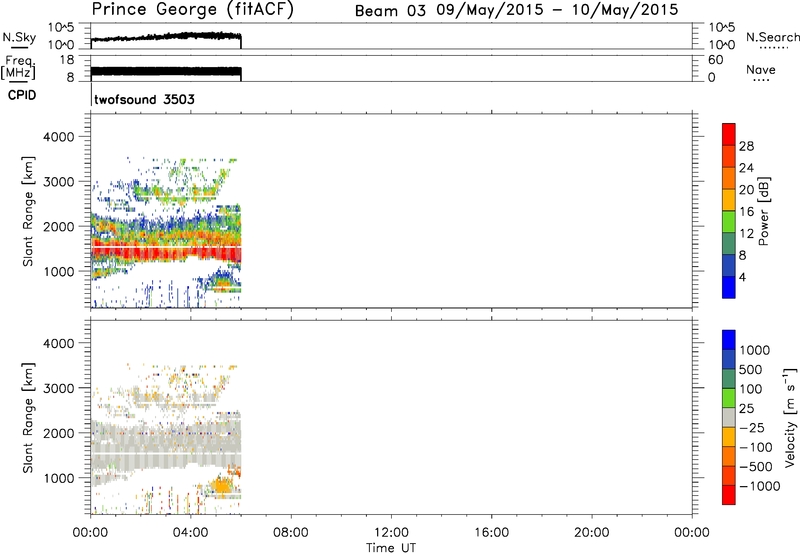Viewport: 800px width, 554px height.
Task: Click the red swatch at bottom of Velocity bar
Action: (x=729, y=495)
